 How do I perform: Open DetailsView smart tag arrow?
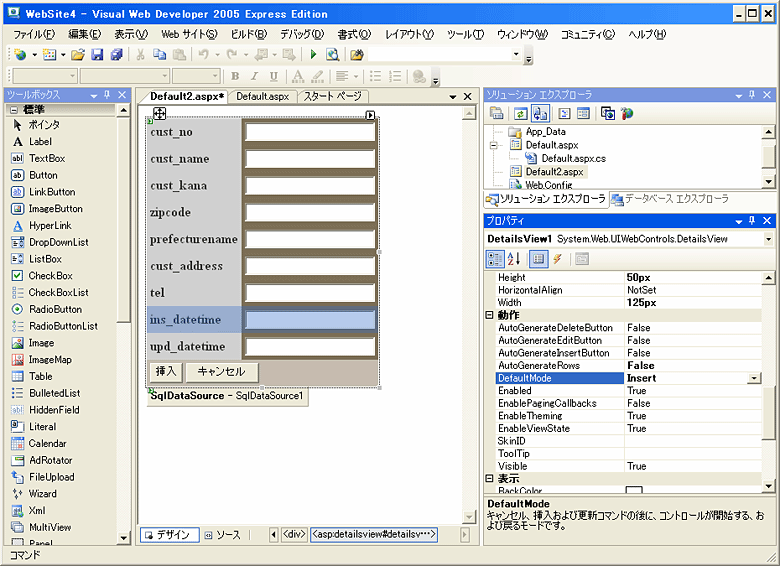pyautogui.click(x=370, y=115)
